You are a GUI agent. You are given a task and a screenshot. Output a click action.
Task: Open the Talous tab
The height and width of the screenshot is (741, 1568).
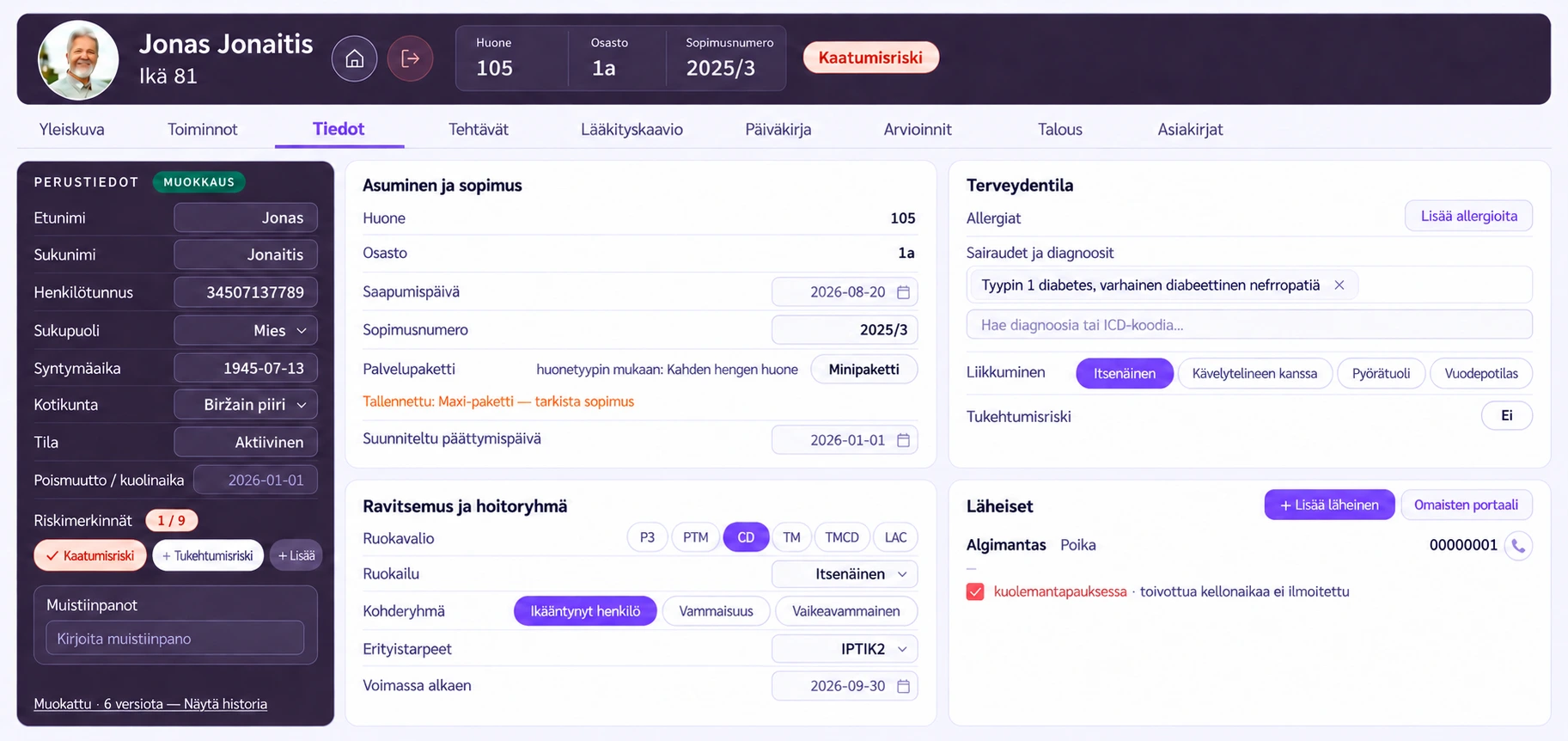tap(1059, 130)
